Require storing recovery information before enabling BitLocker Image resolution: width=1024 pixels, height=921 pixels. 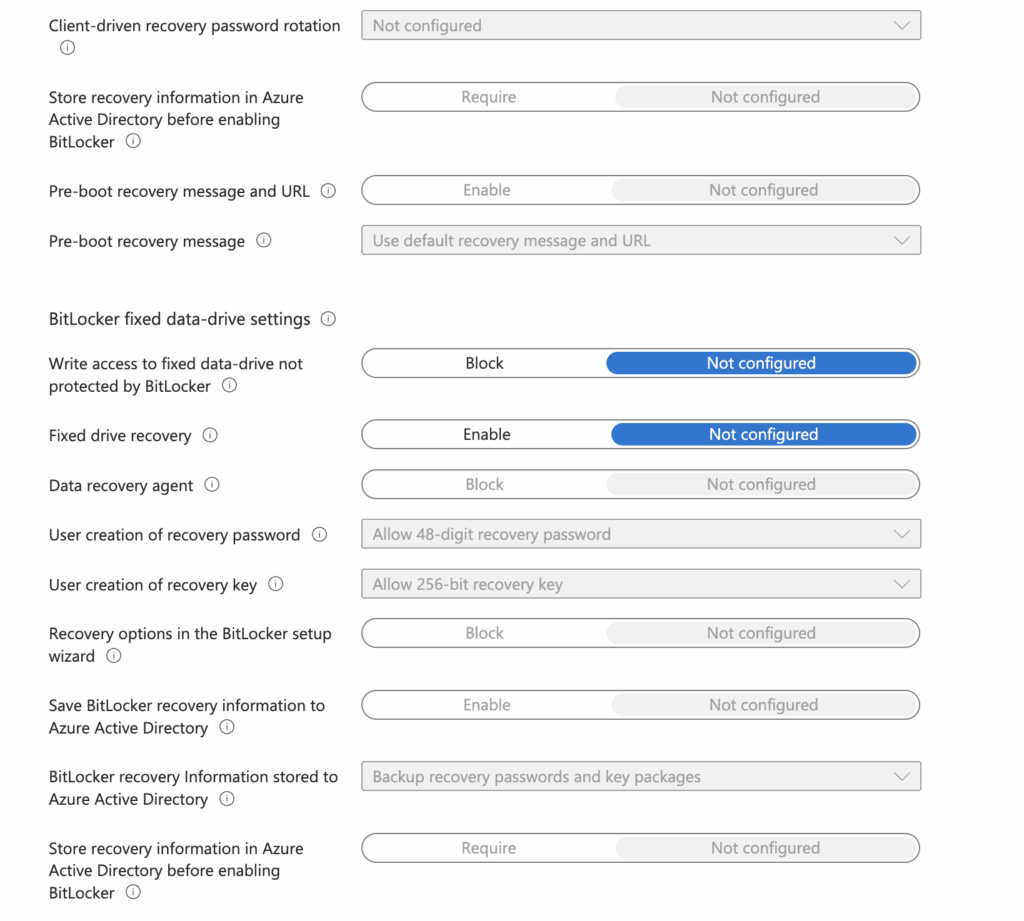coord(488,96)
